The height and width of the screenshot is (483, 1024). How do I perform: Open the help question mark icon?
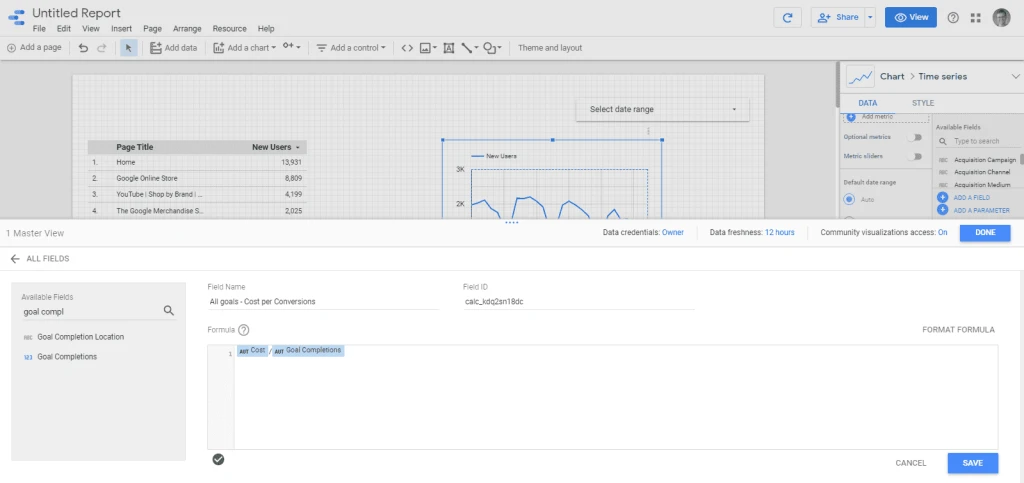(952, 17)
